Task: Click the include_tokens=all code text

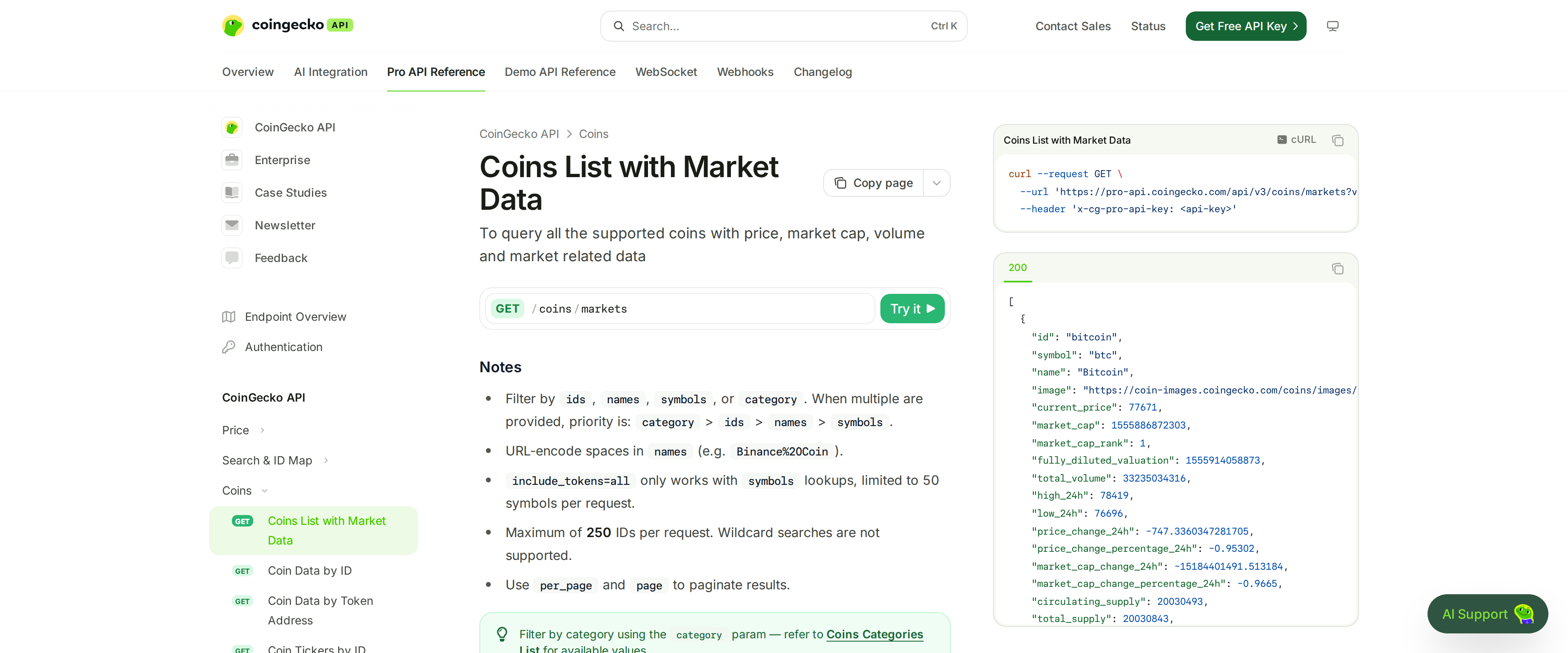Action: pos(570,481)
